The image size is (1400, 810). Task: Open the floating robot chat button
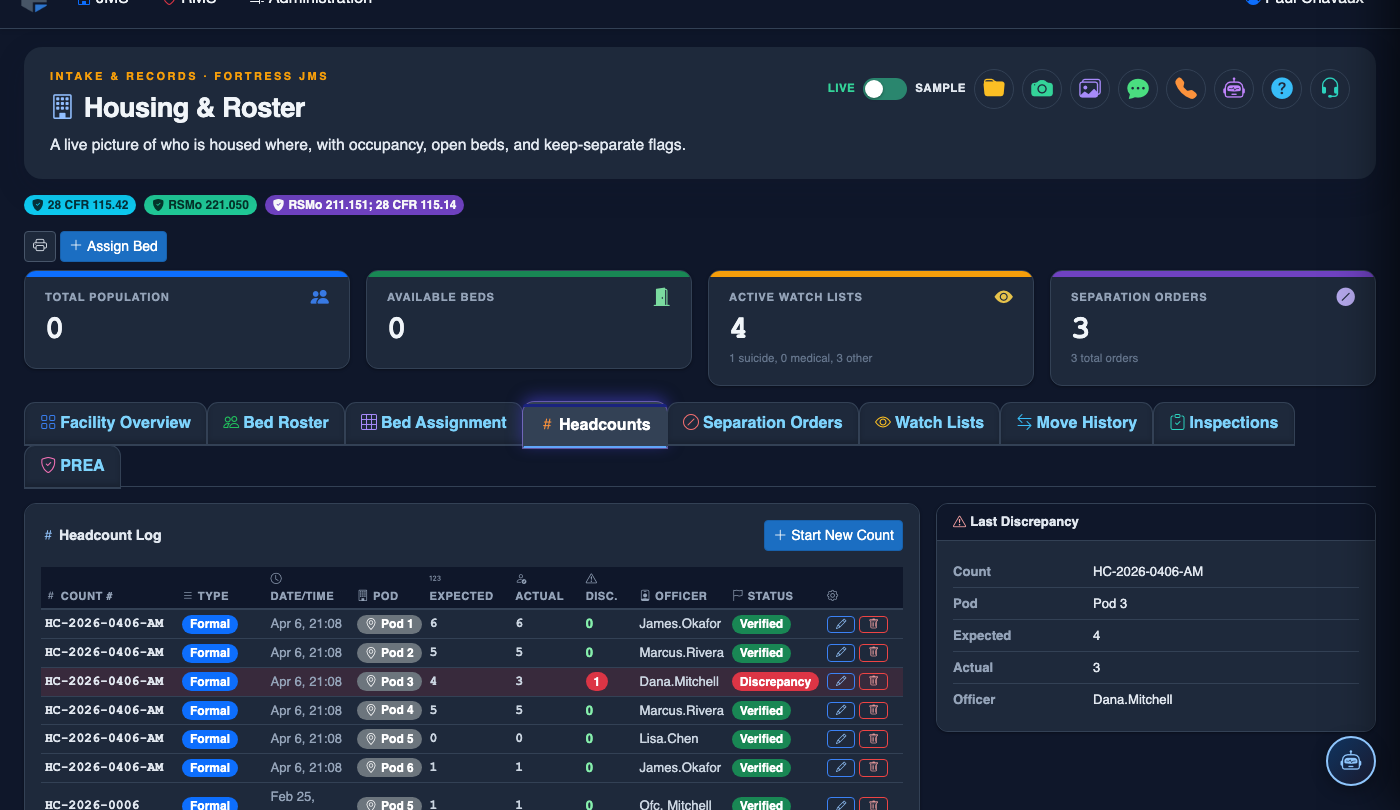(x=1351, y=761)
